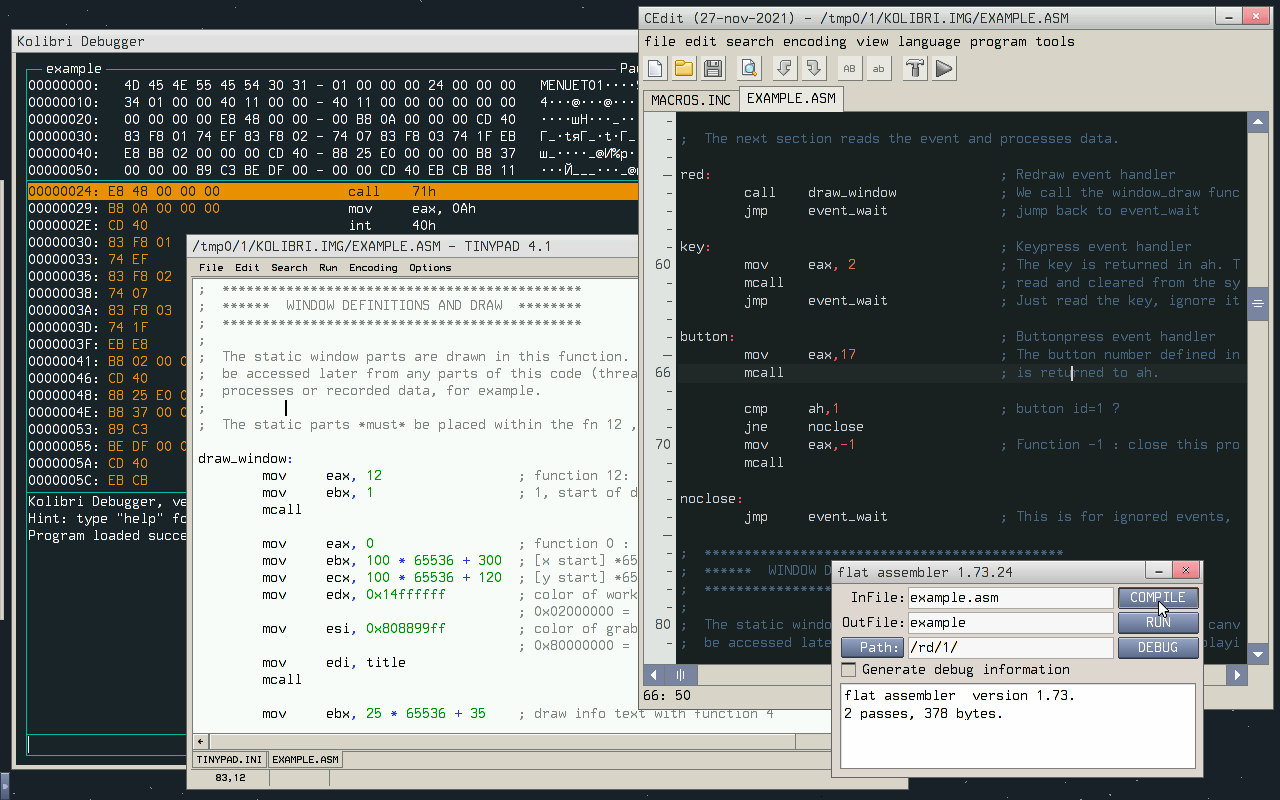Open the language menu in CEdit
This screenshot has width=1280, height=800.
click(929, 41)
